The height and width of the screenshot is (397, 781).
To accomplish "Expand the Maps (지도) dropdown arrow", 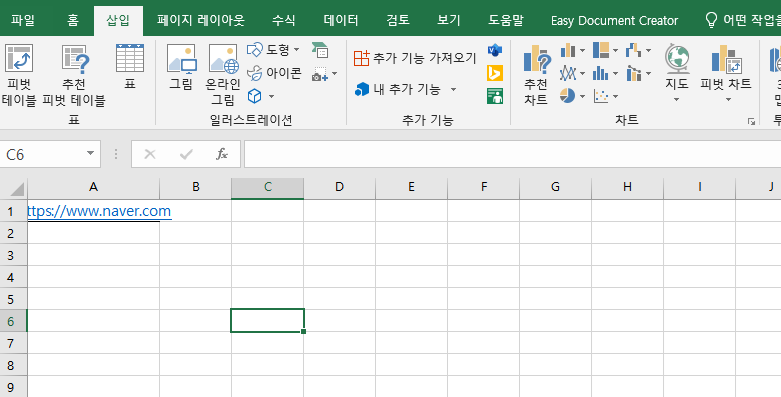I will (676, 100).
